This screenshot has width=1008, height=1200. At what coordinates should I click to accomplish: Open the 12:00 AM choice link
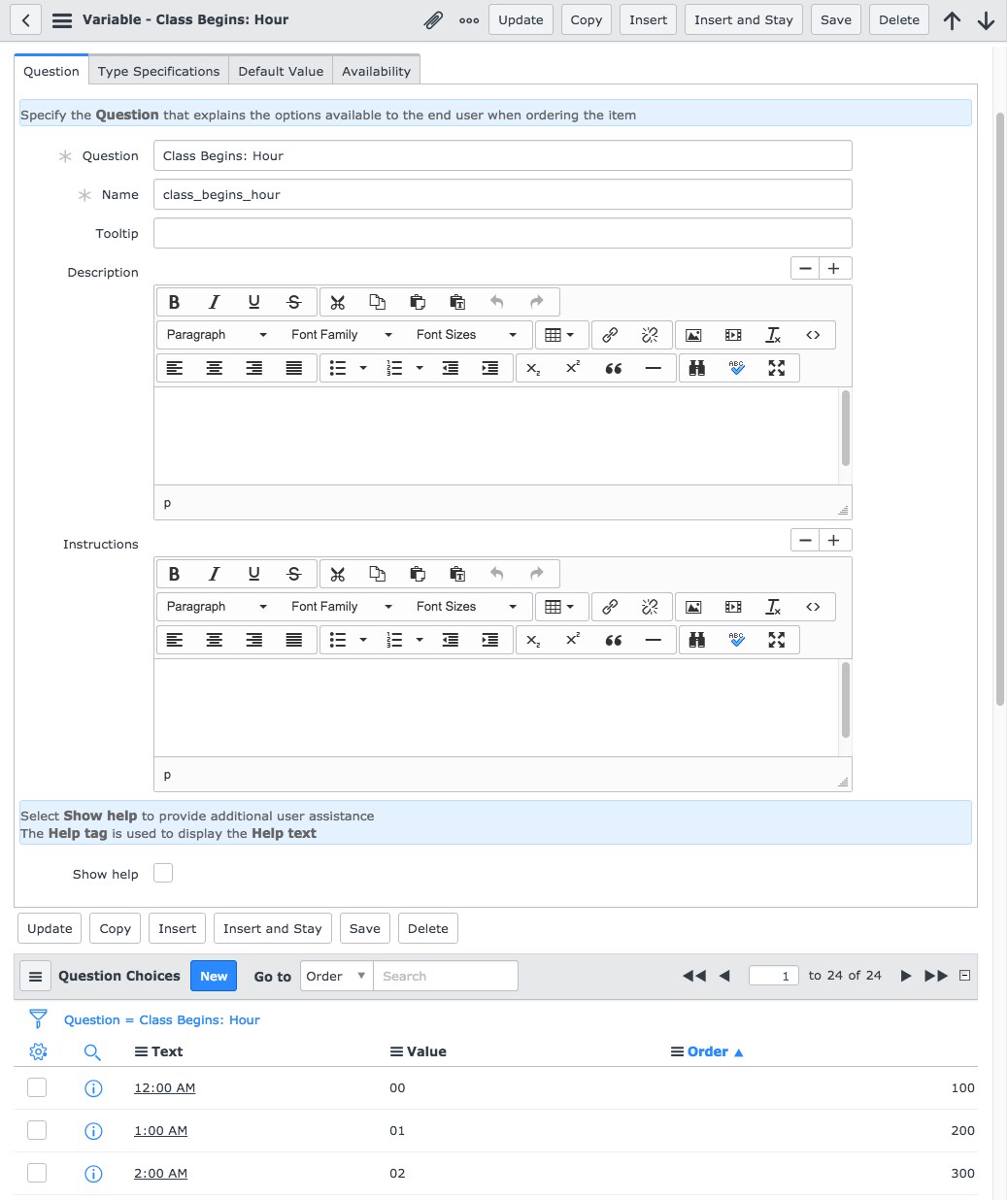click(164, 1087)
